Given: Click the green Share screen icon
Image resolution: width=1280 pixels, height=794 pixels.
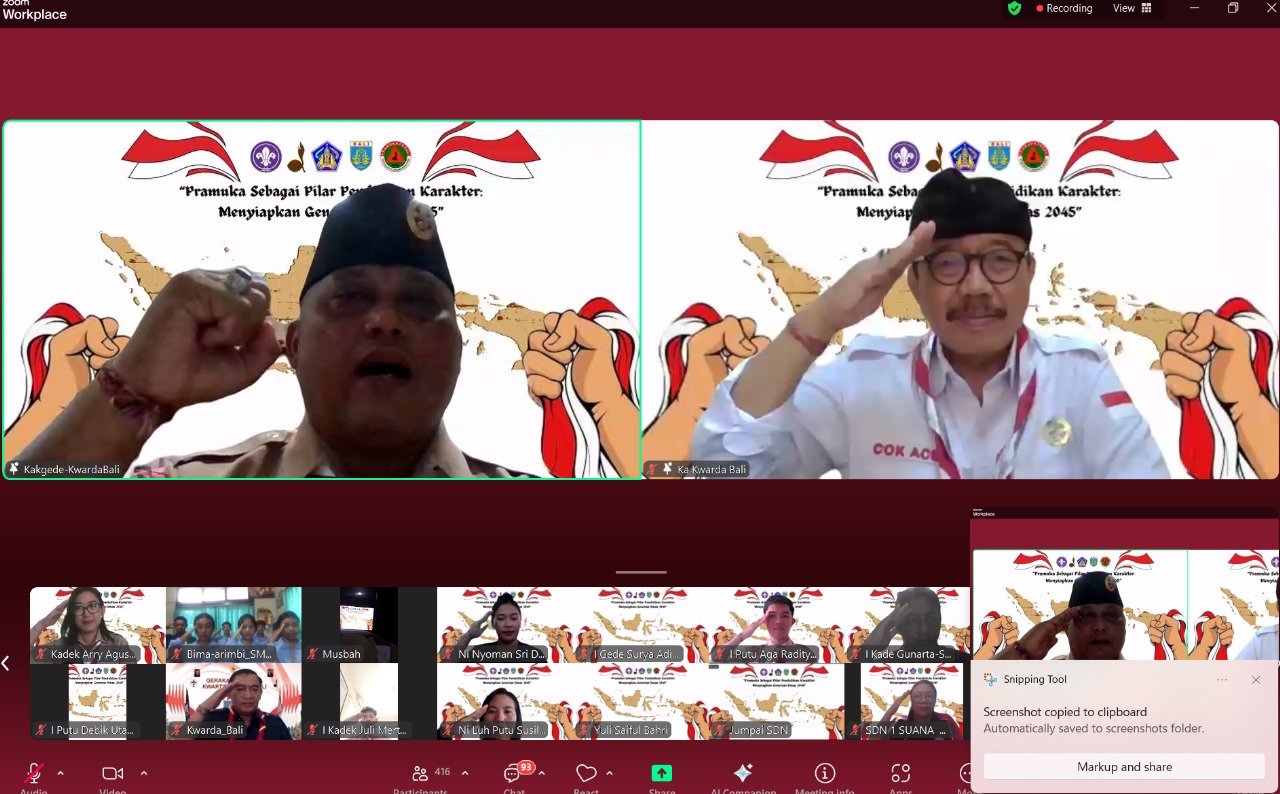Looking at the screenshot, I should click(662, 773).
